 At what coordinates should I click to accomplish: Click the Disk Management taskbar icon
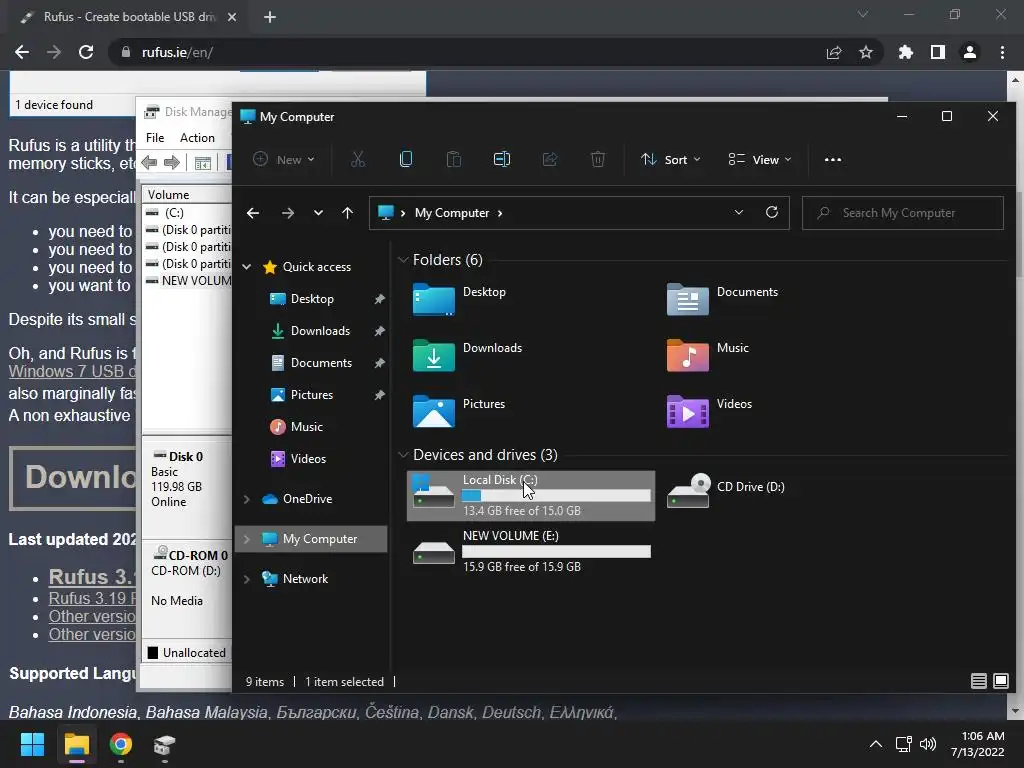(165, 744)
